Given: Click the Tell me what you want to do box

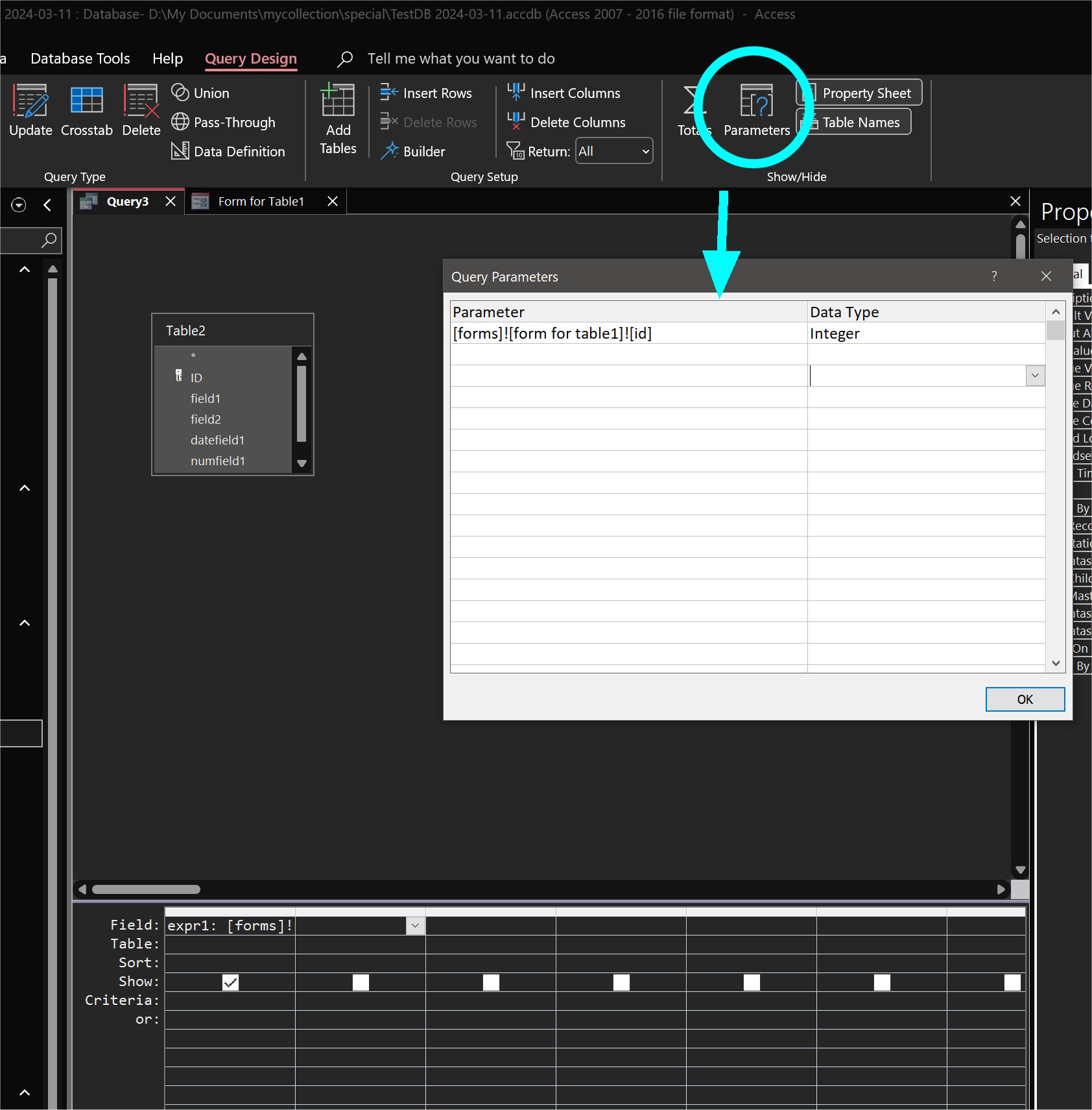Looking at the screenshot, I should 461,58.
